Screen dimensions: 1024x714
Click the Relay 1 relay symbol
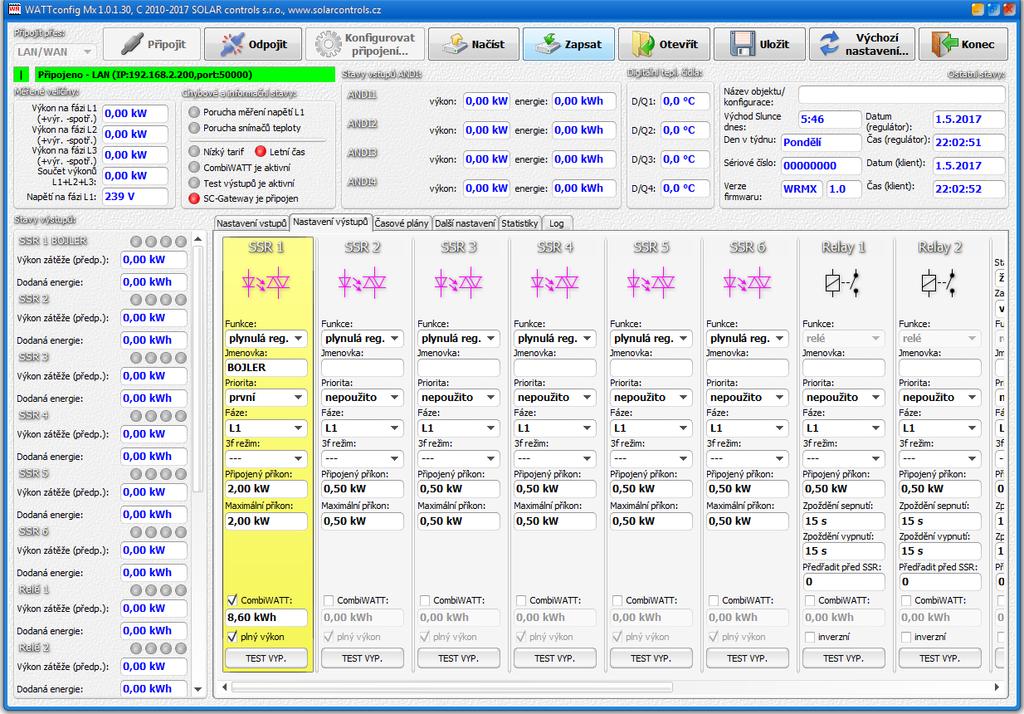tap(842, 283)
